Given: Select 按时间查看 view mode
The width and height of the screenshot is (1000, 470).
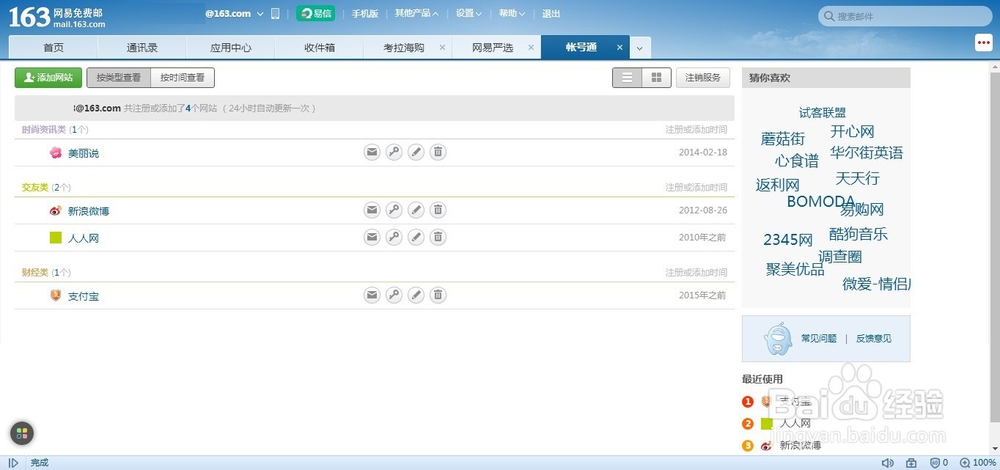Looking at the screenshot, I should (x=182, y=78).
